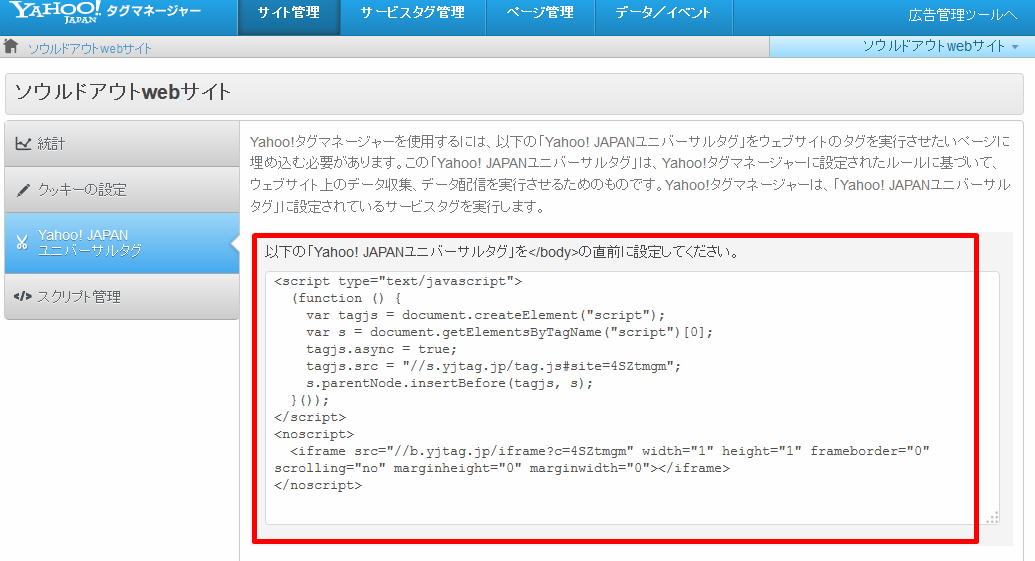Click the pencil icon for クッキーの設定

[23, 190]
